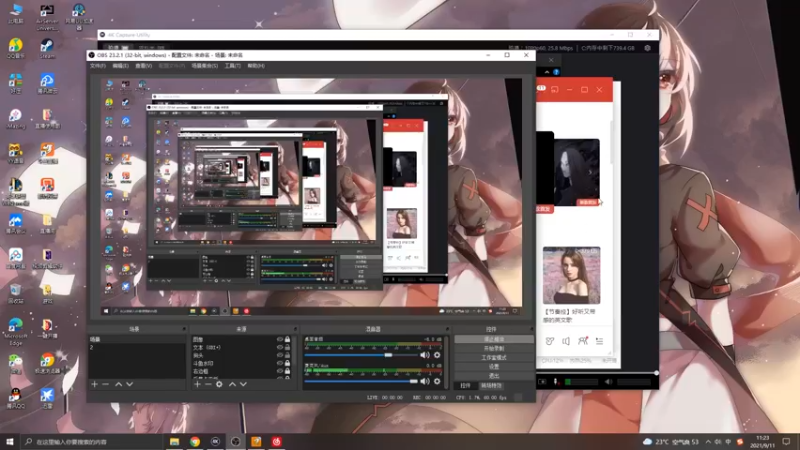The image size is (800, 450).
Task: Click blue help icon behind OBS window
Action: coord(556,72)
